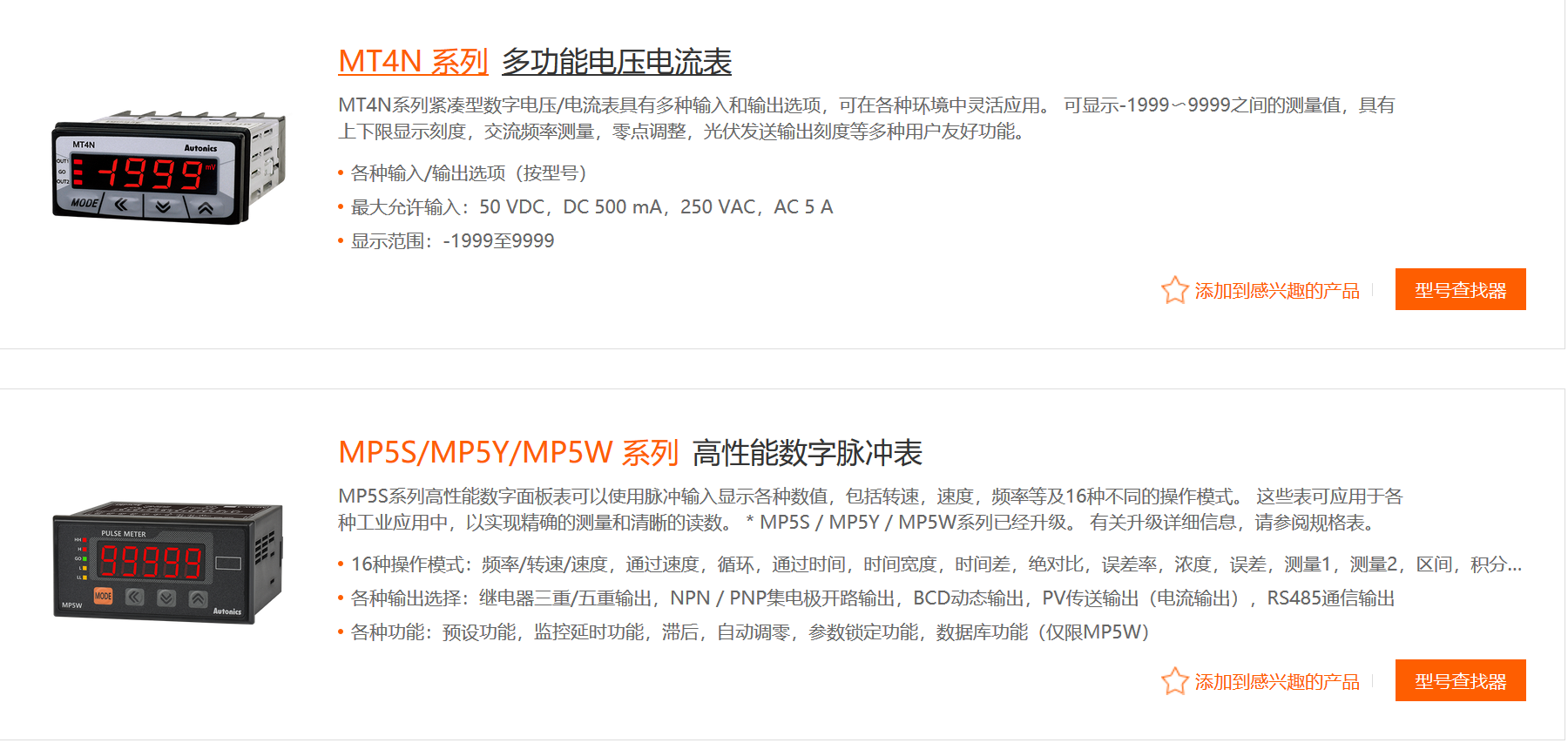
Task: Open the MT4N 系列 product title link
Action: pyautogui.click(x=413, y=62)
